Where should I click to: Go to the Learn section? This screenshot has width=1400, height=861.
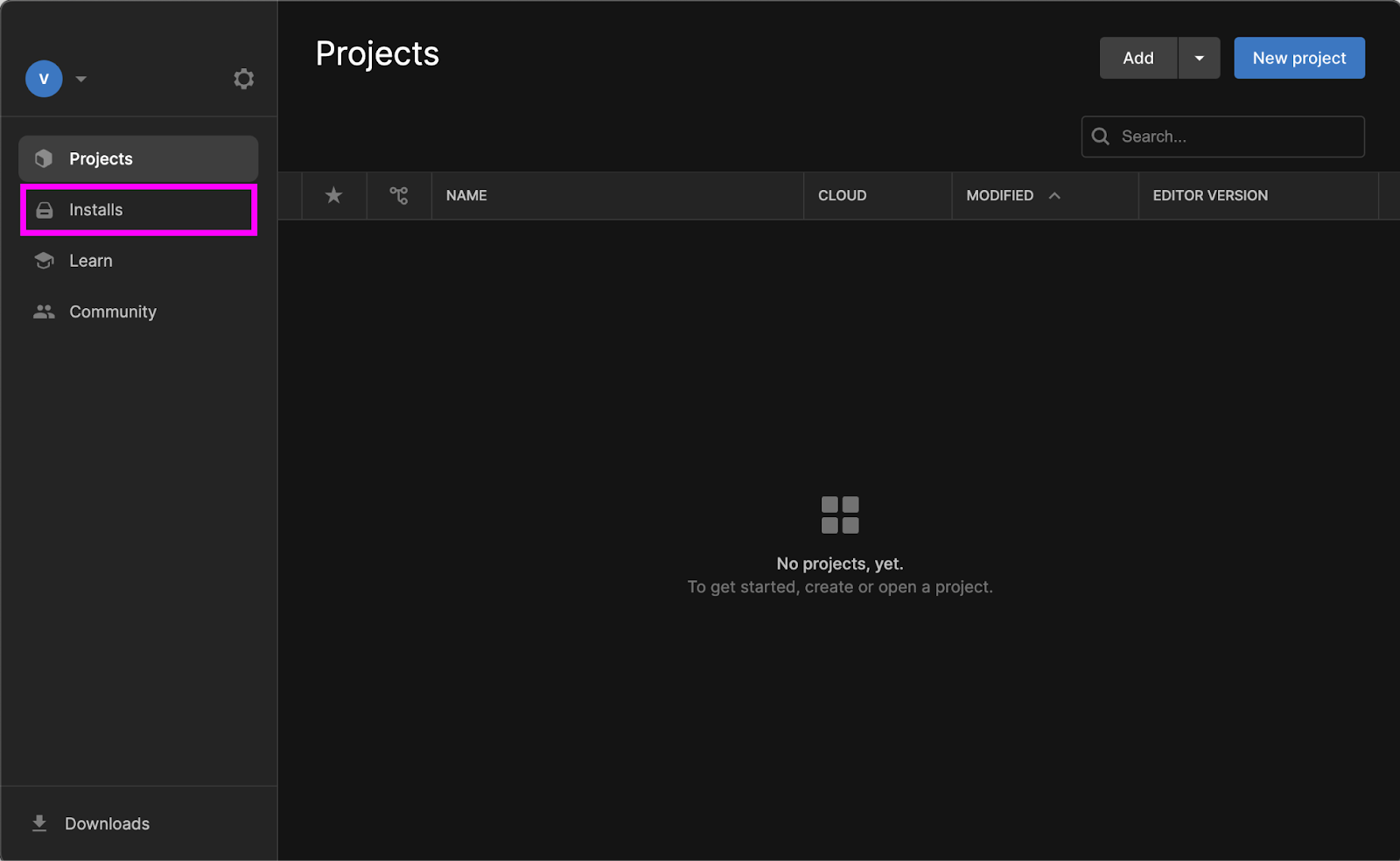91,261
